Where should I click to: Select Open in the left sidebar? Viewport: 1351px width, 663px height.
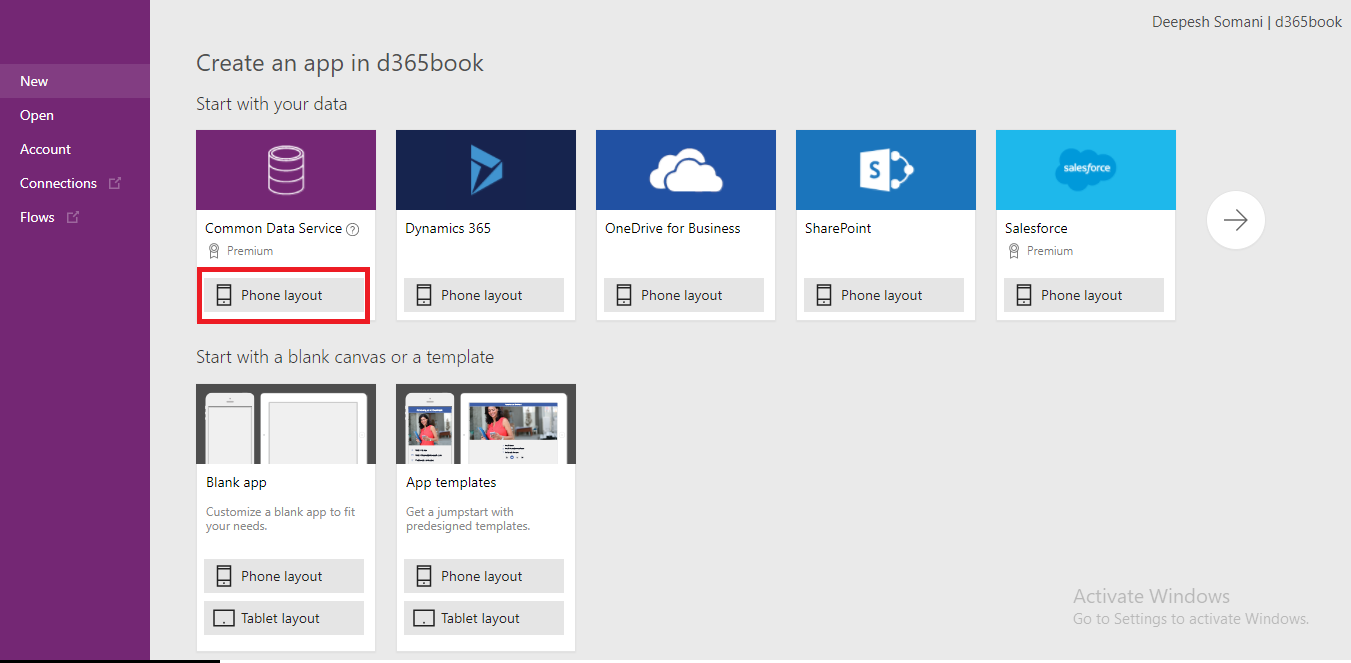tap(75, 115)
